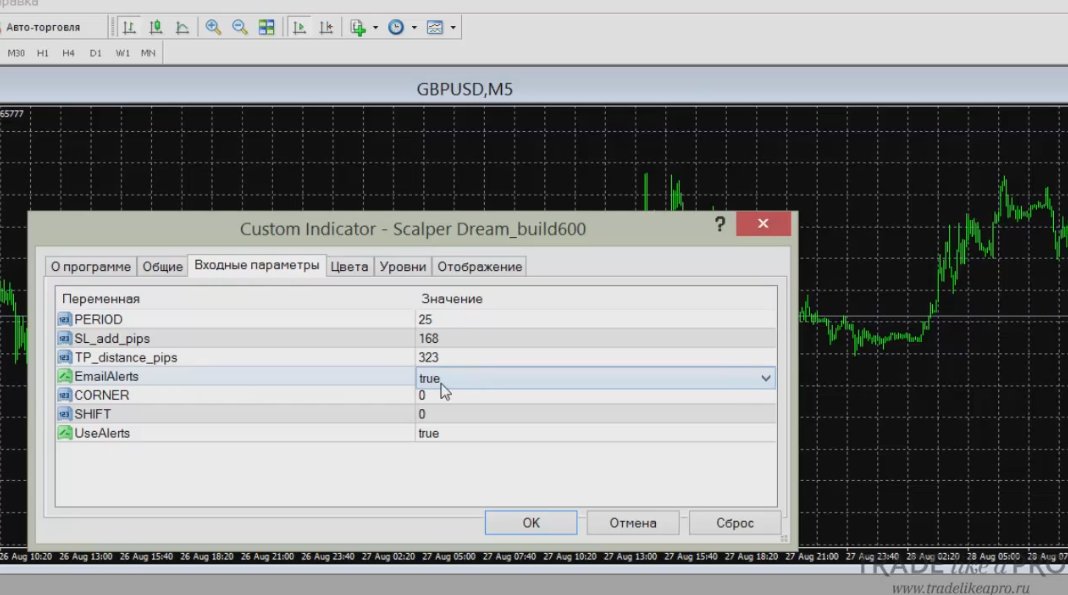Select the line chart icon
This screenshot has height=595, width=1068.
click(x=182, y=27)
